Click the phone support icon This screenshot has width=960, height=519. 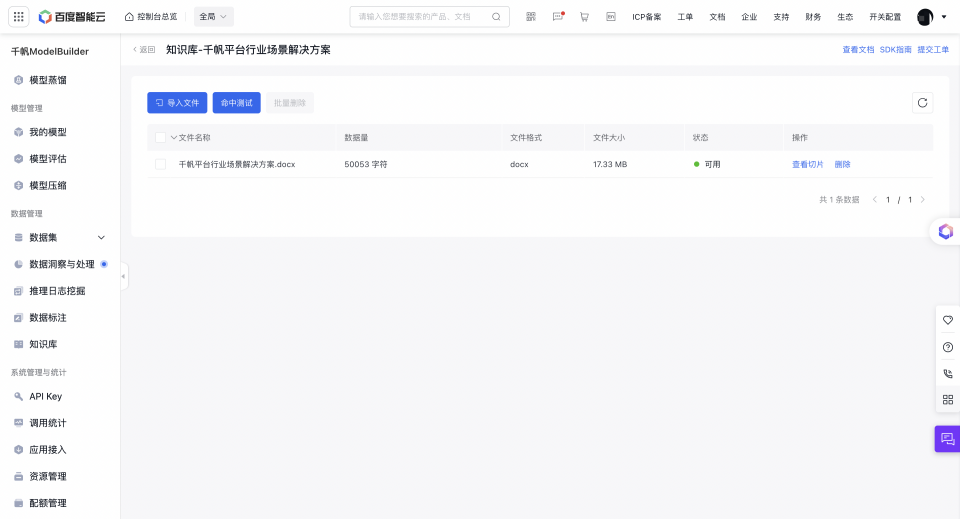947,373
